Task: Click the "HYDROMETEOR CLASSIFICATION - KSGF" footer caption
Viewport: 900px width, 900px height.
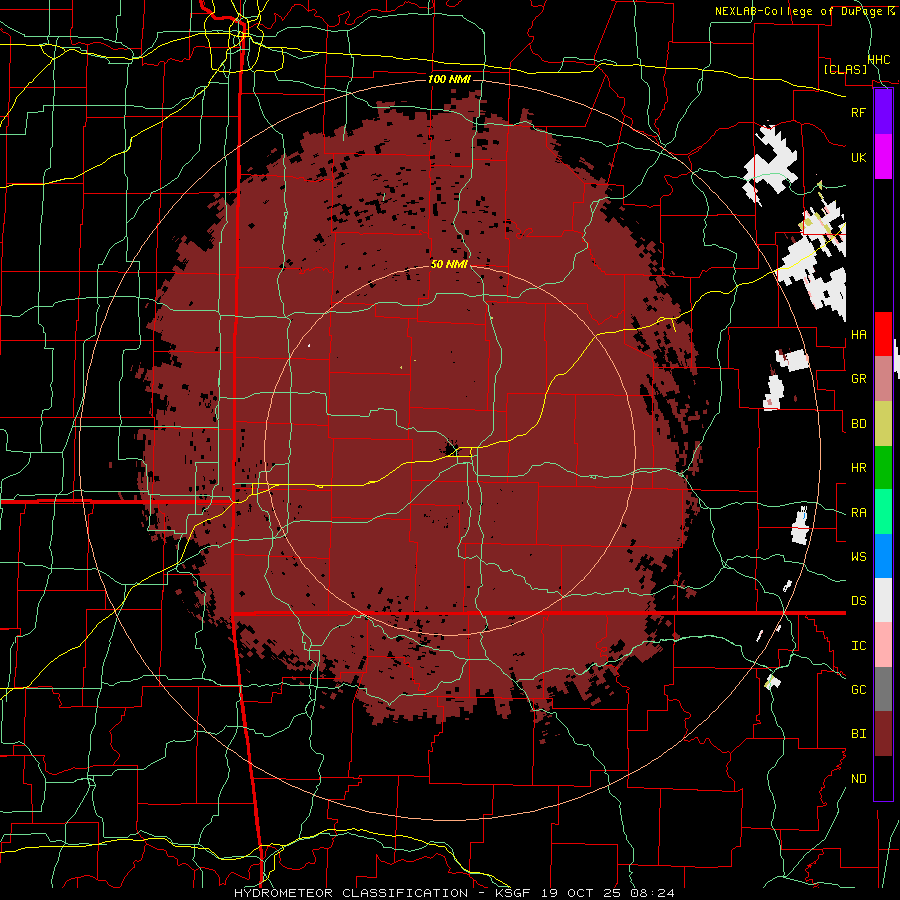Action: point(384,893)
